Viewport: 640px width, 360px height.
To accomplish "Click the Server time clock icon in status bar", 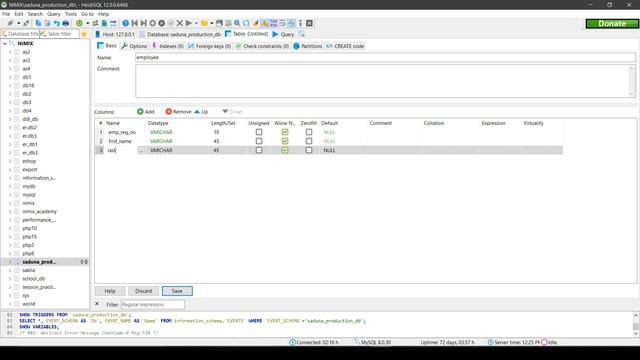I will point(491,342).
